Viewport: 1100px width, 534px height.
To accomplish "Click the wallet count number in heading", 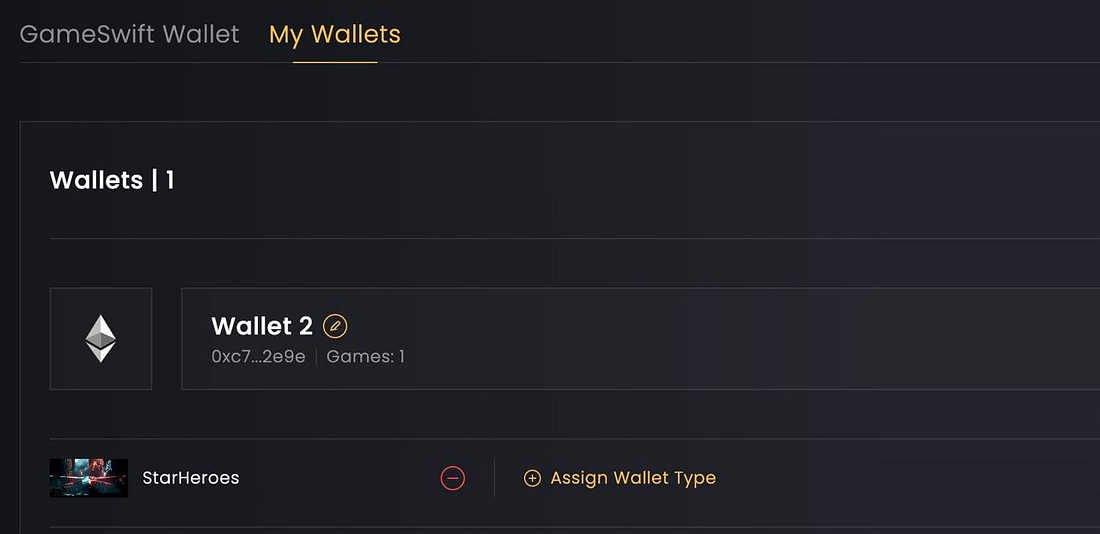I will [x=170, y=180].
